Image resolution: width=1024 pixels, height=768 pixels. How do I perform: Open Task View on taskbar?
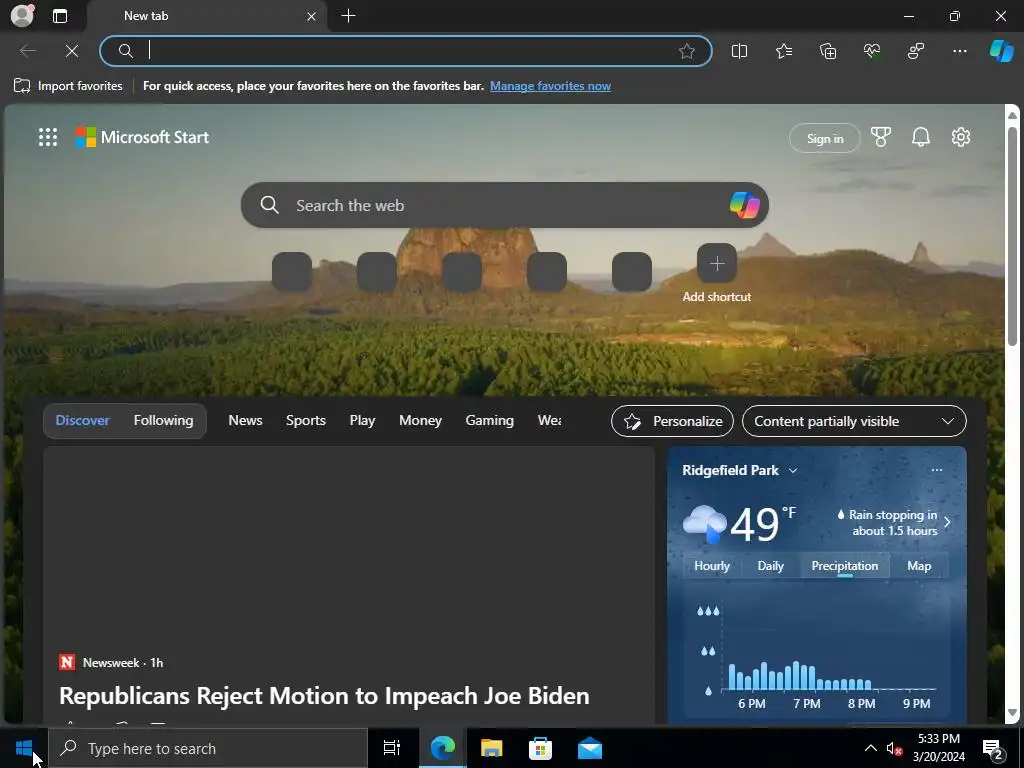[392, 748]
